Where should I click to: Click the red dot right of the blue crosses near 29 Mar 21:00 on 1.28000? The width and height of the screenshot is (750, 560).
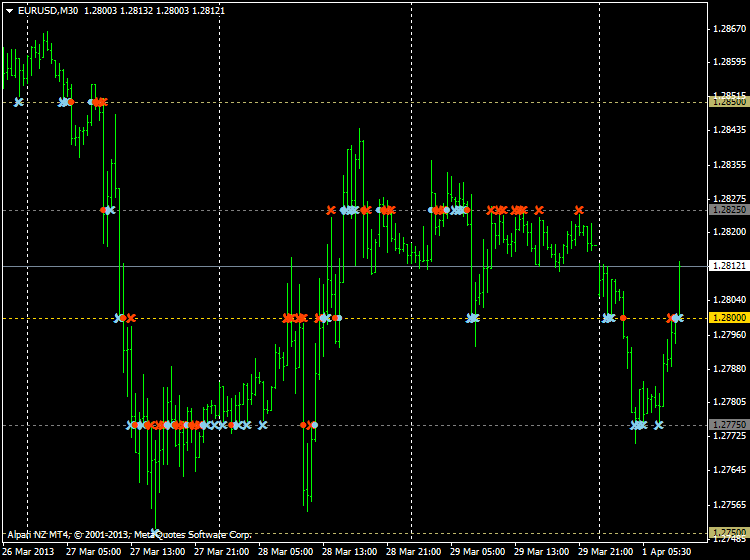click(x=623, y=318)
